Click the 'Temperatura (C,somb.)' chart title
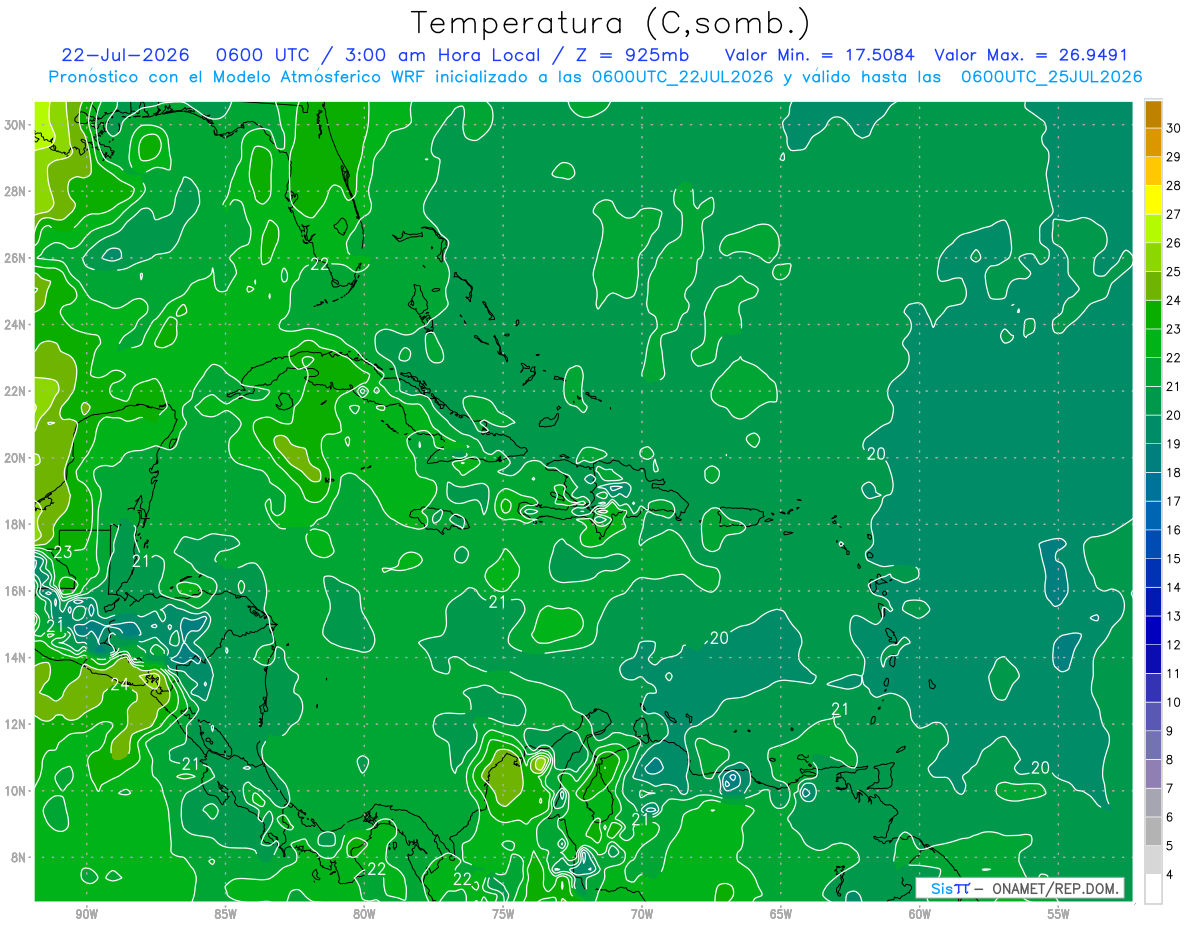The width and height of the screenshot is (1200, 927). pyautogui.click(x=611, y=24)
